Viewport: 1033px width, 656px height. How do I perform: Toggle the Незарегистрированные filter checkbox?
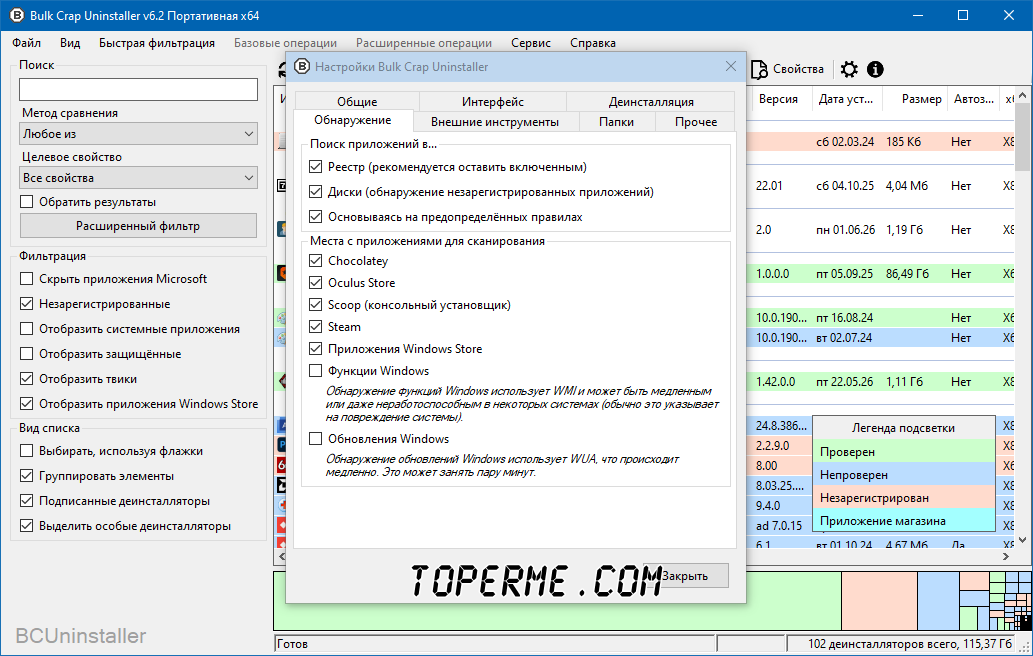pos(26,304)
